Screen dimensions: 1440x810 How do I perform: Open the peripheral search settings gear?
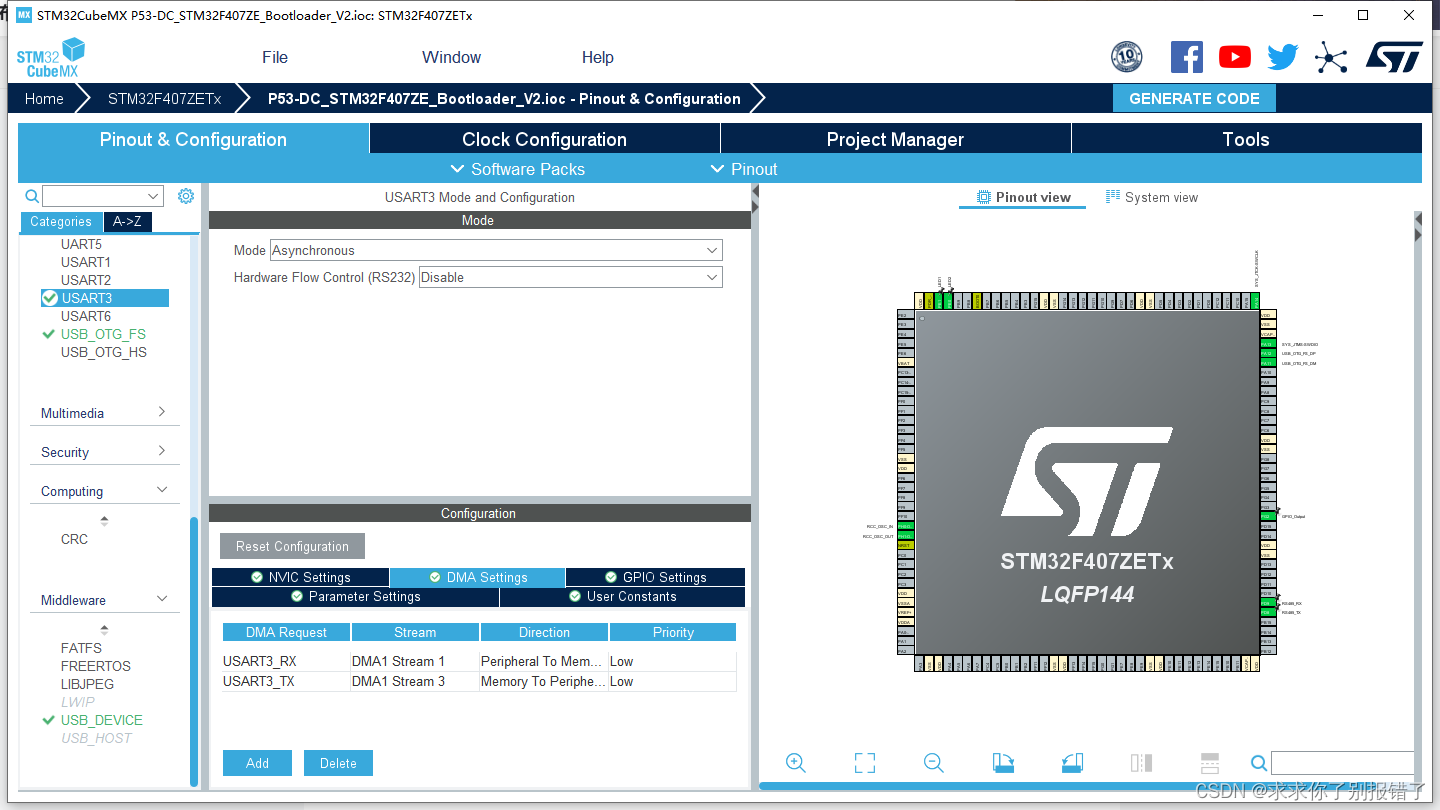coord(186,196)
